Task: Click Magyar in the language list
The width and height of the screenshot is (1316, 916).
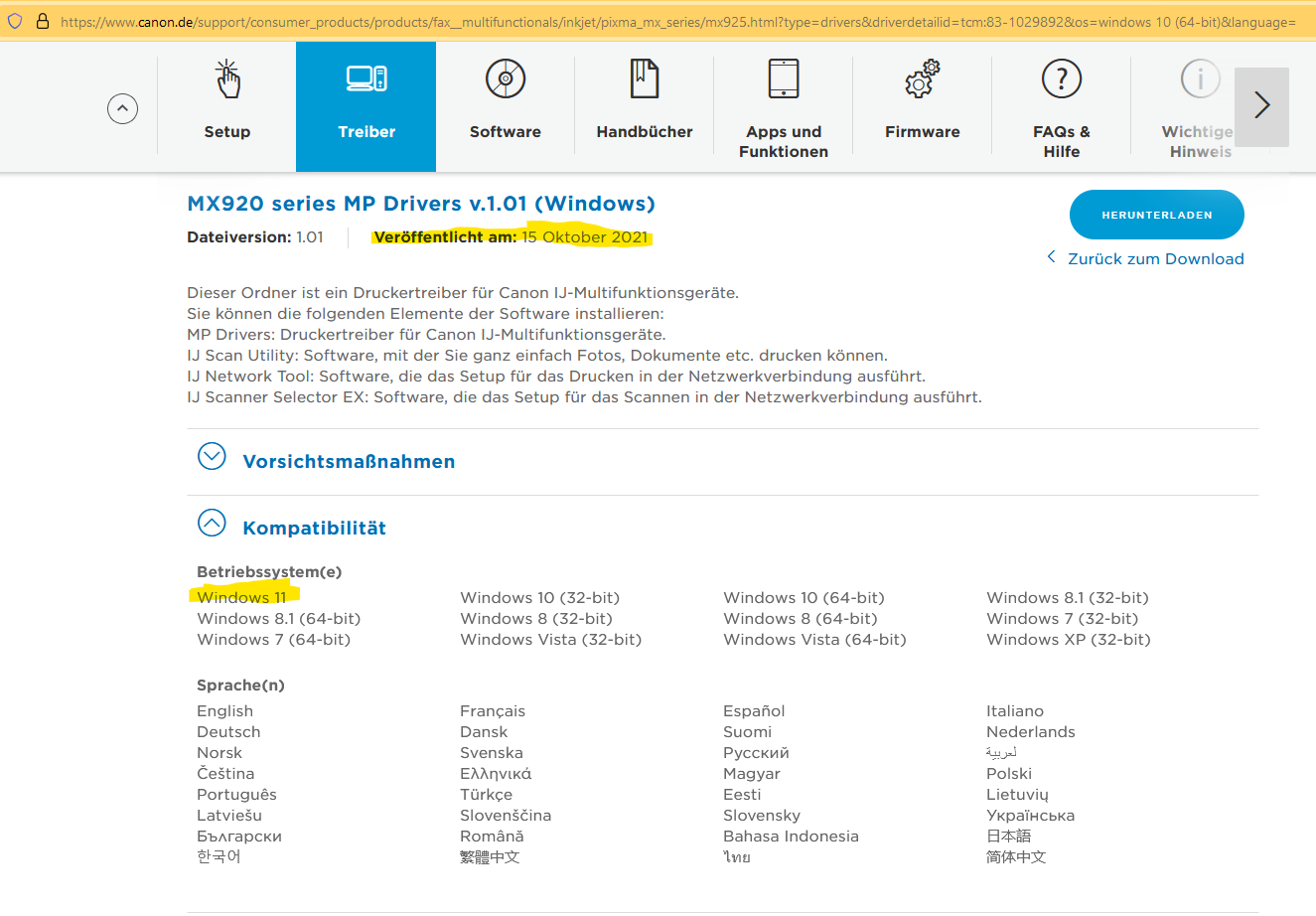Action: pos(752,774)
